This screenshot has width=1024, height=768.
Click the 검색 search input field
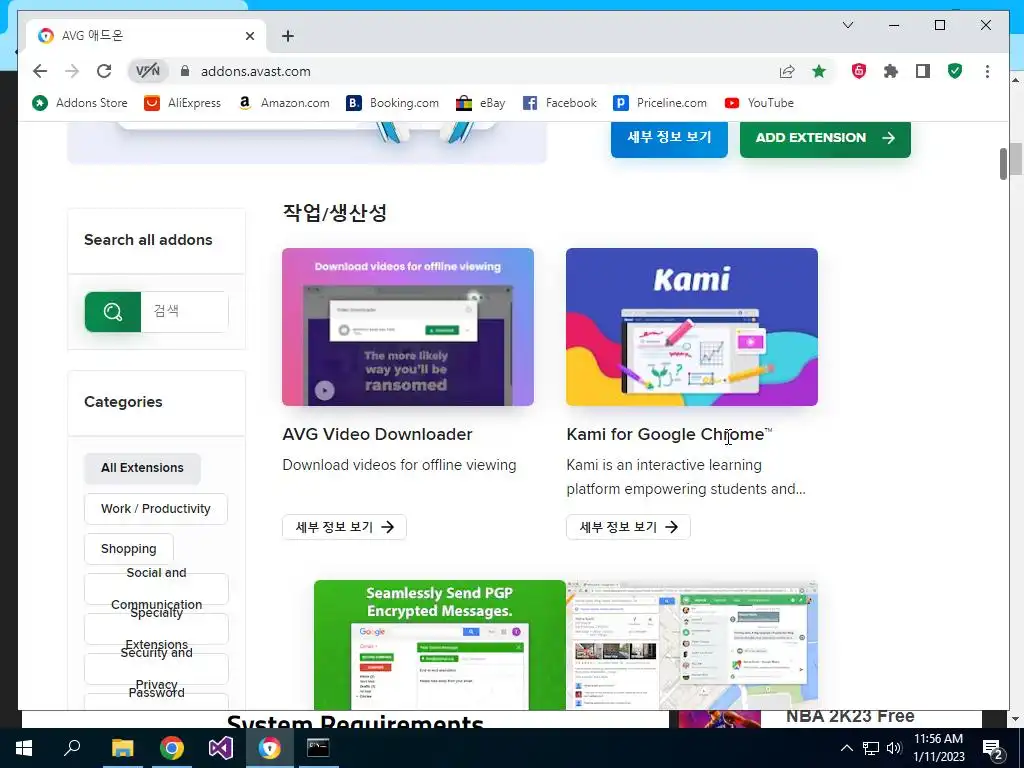point(184,312)
